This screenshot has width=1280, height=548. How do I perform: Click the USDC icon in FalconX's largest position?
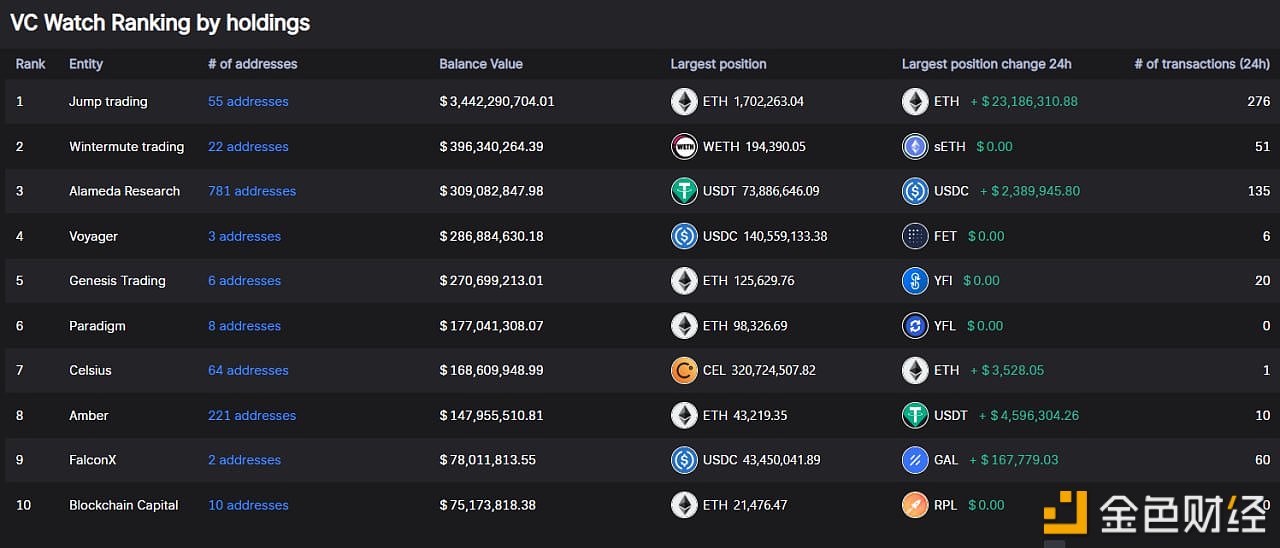point(684,460)
